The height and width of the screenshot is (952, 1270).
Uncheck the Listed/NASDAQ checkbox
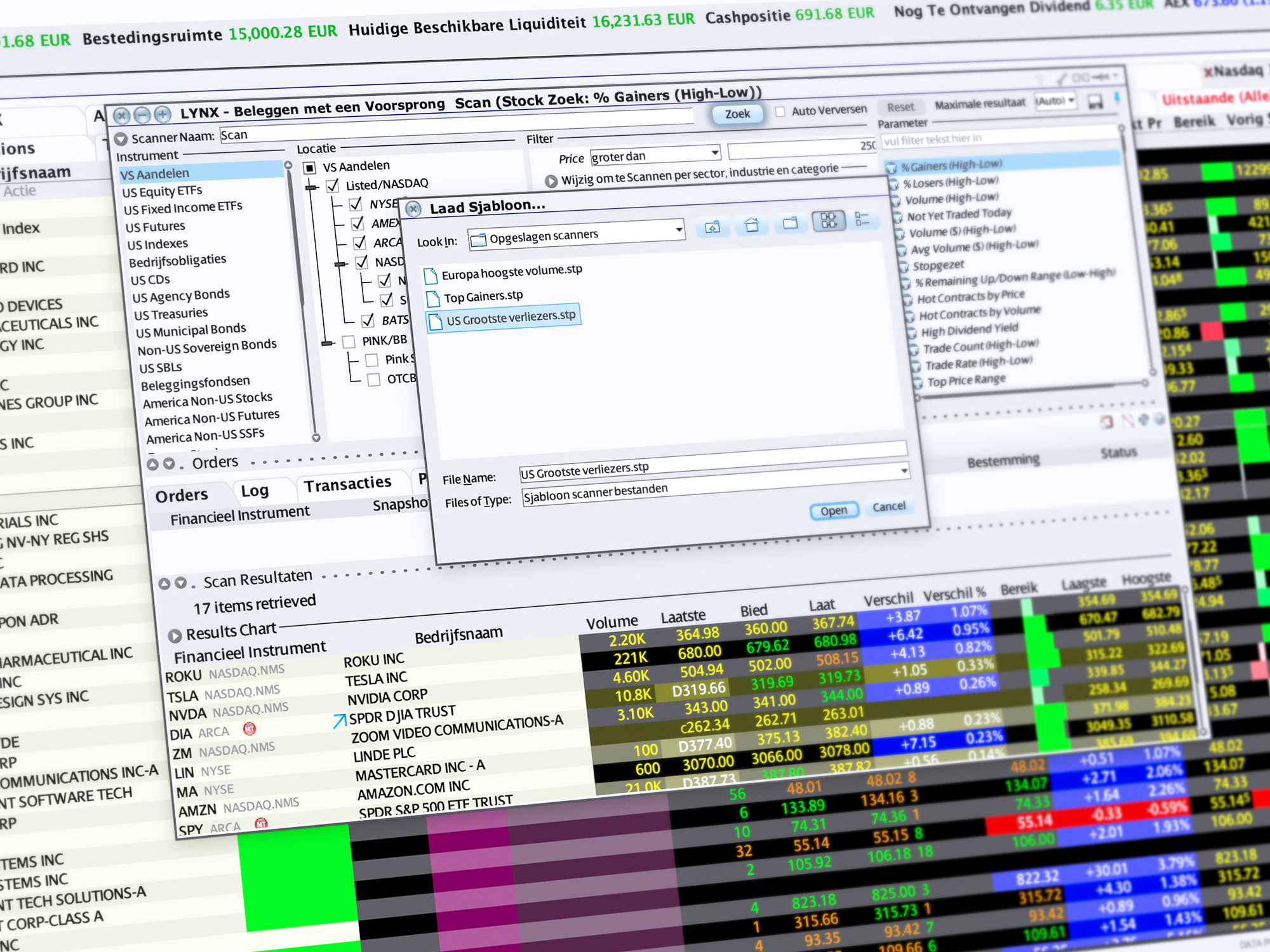(333, 186)
